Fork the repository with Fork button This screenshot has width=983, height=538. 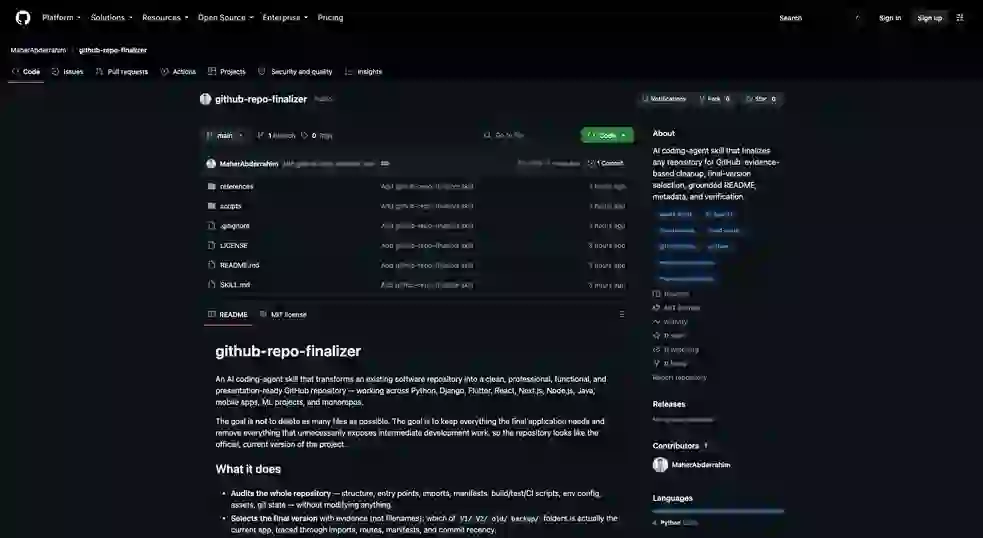coord(714,99)
